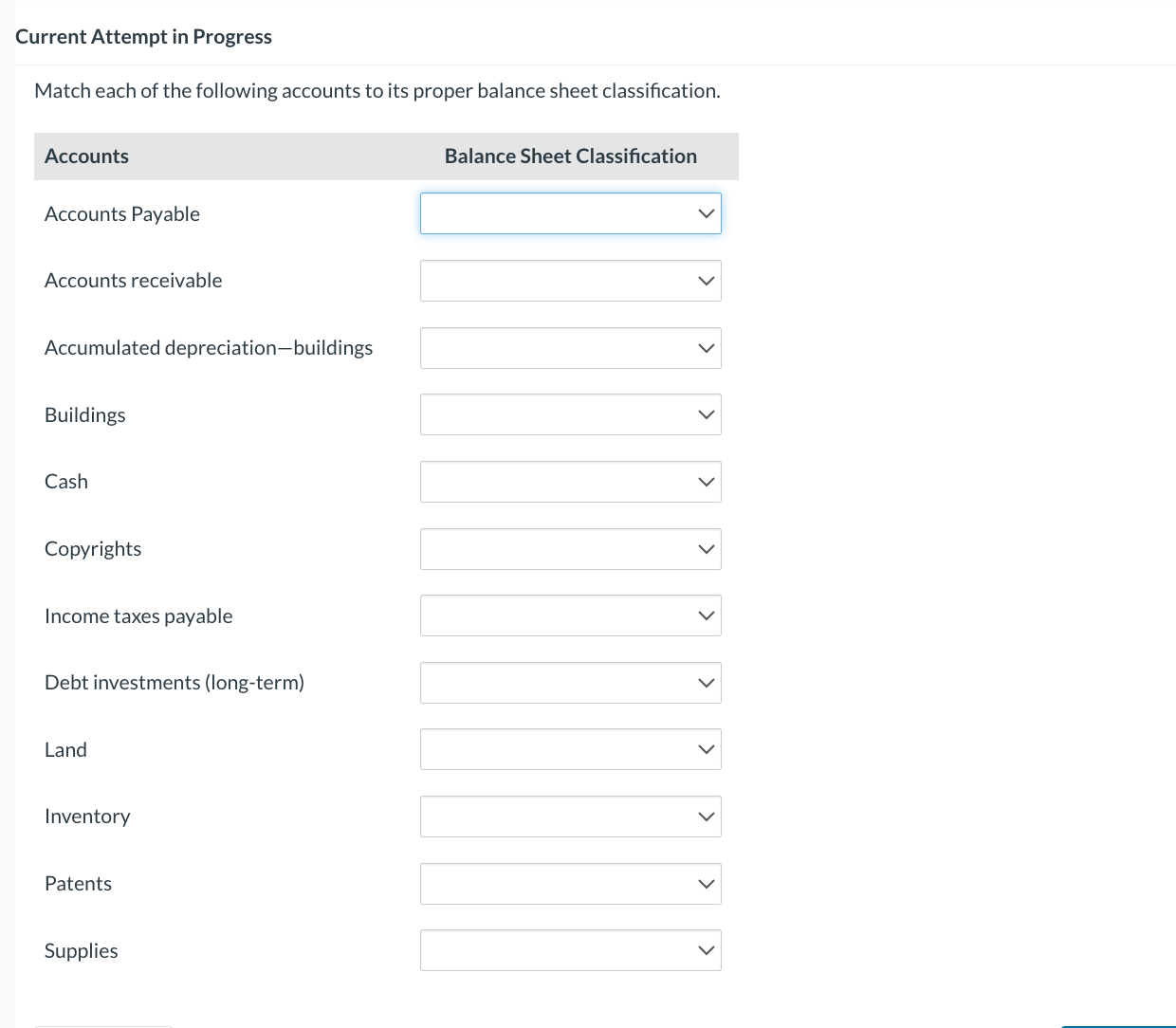Choose classification for Debt investments (long-term)

570,683
